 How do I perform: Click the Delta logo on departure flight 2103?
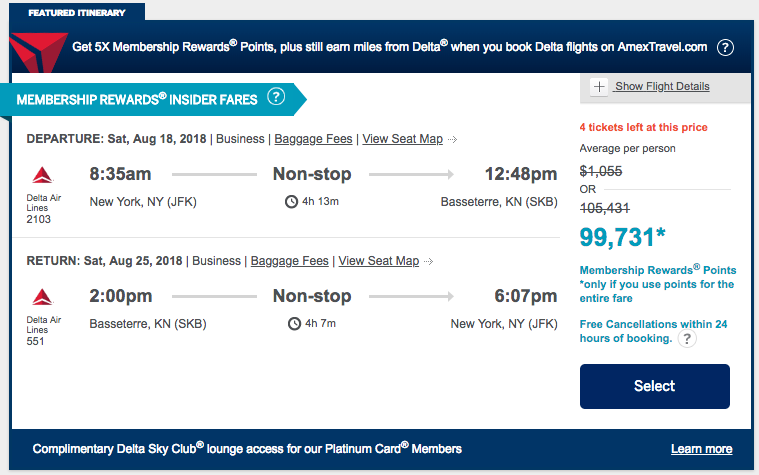pos(42,175)
